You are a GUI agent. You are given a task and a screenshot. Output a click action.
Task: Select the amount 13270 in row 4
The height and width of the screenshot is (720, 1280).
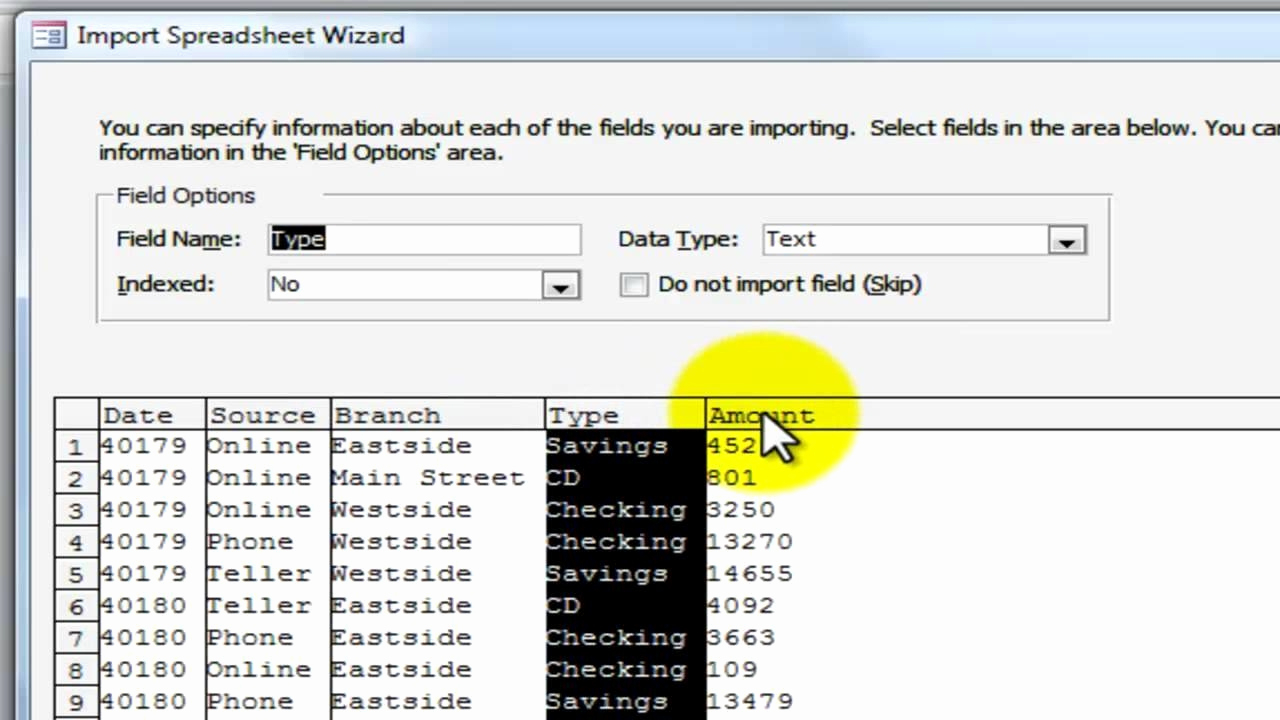749,541
